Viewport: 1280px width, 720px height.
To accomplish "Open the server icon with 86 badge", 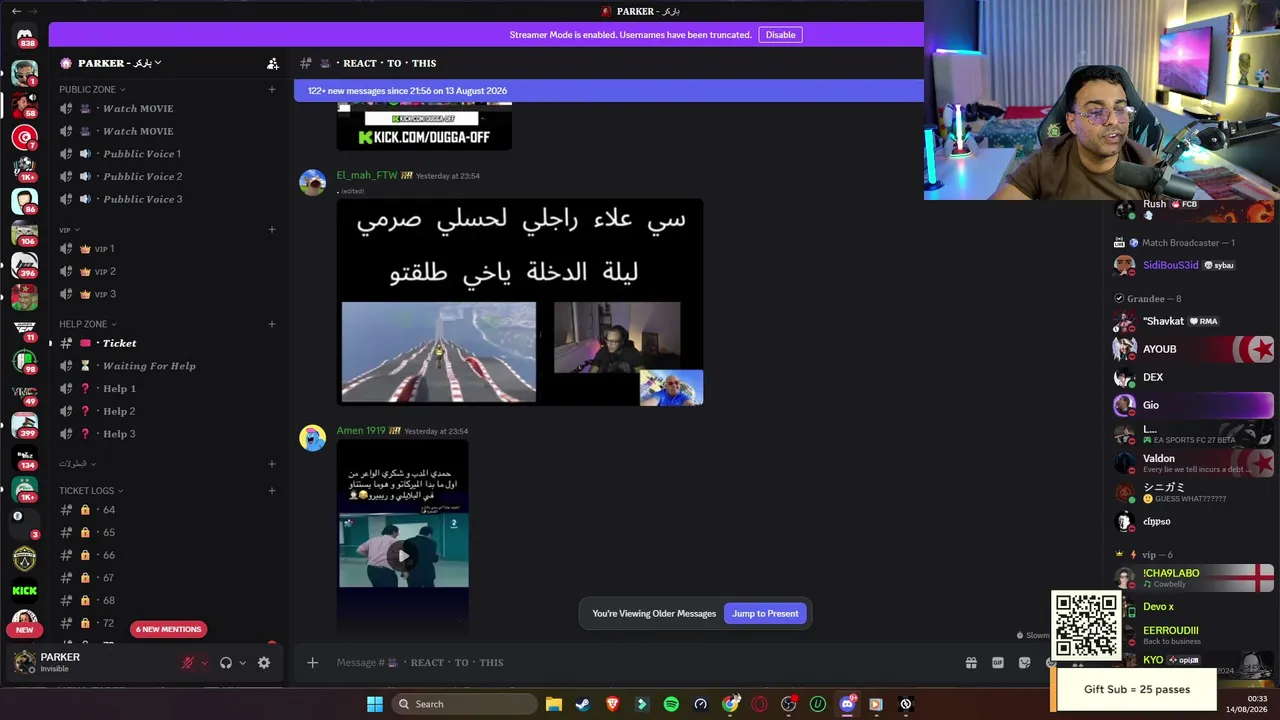I will point(25,201).
